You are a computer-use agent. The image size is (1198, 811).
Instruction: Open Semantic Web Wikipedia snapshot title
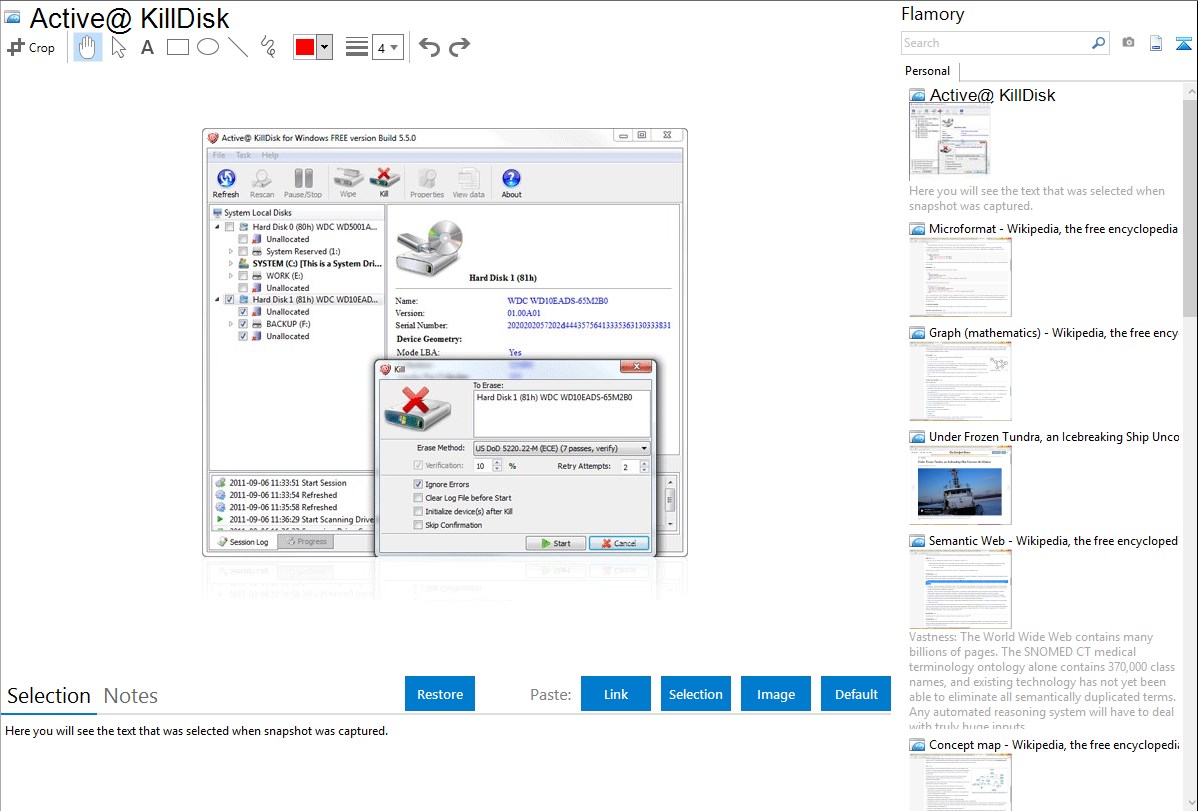click(1053, 540)
